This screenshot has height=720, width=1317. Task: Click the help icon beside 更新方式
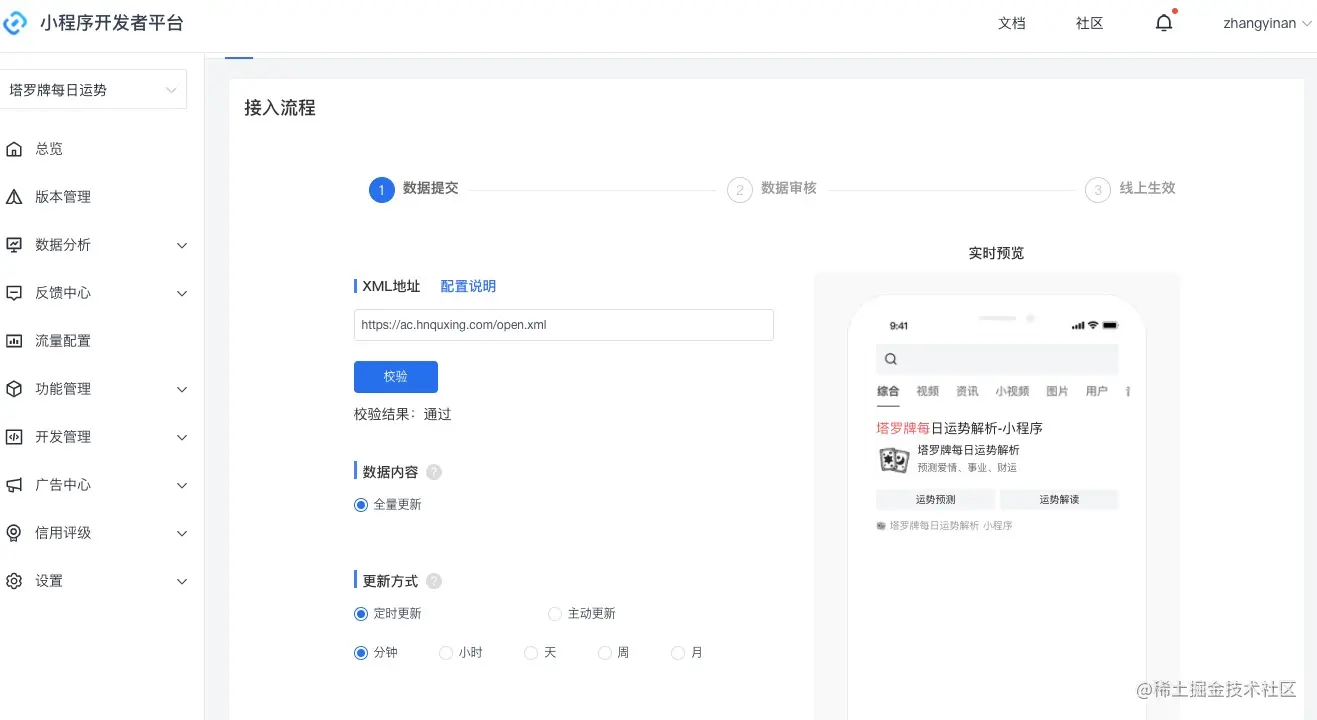[x=434, y=581]
